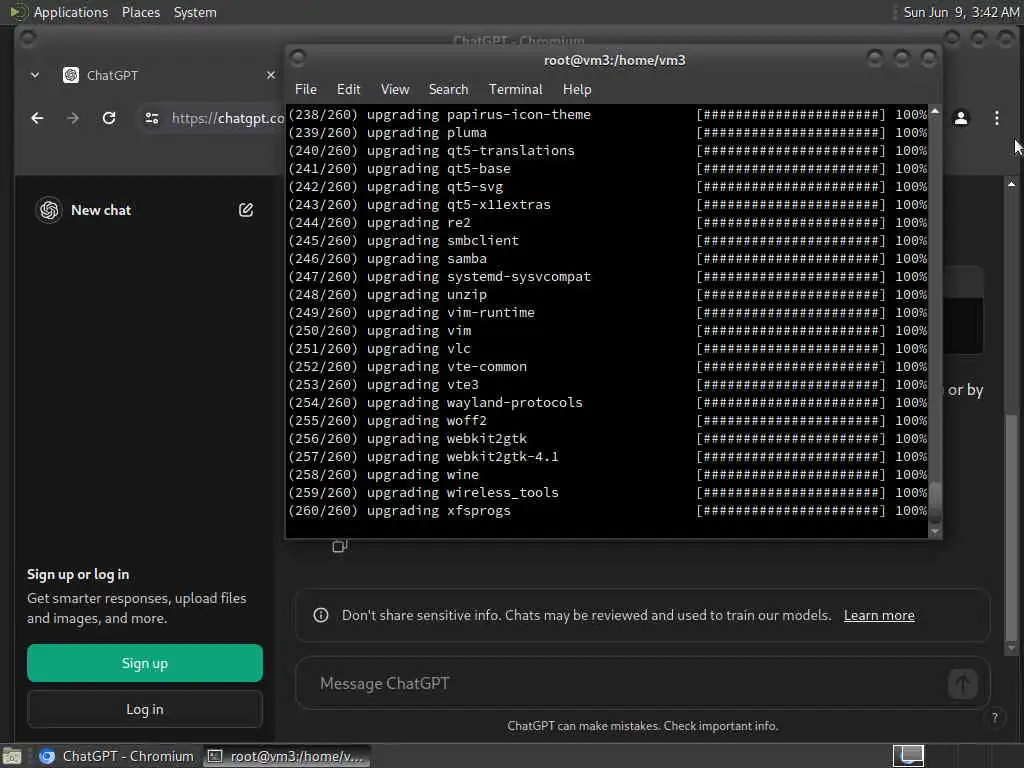Click the ChatGPT can make mistakes disclaimer
1024x768 pixels.
(x=643, y=726)
